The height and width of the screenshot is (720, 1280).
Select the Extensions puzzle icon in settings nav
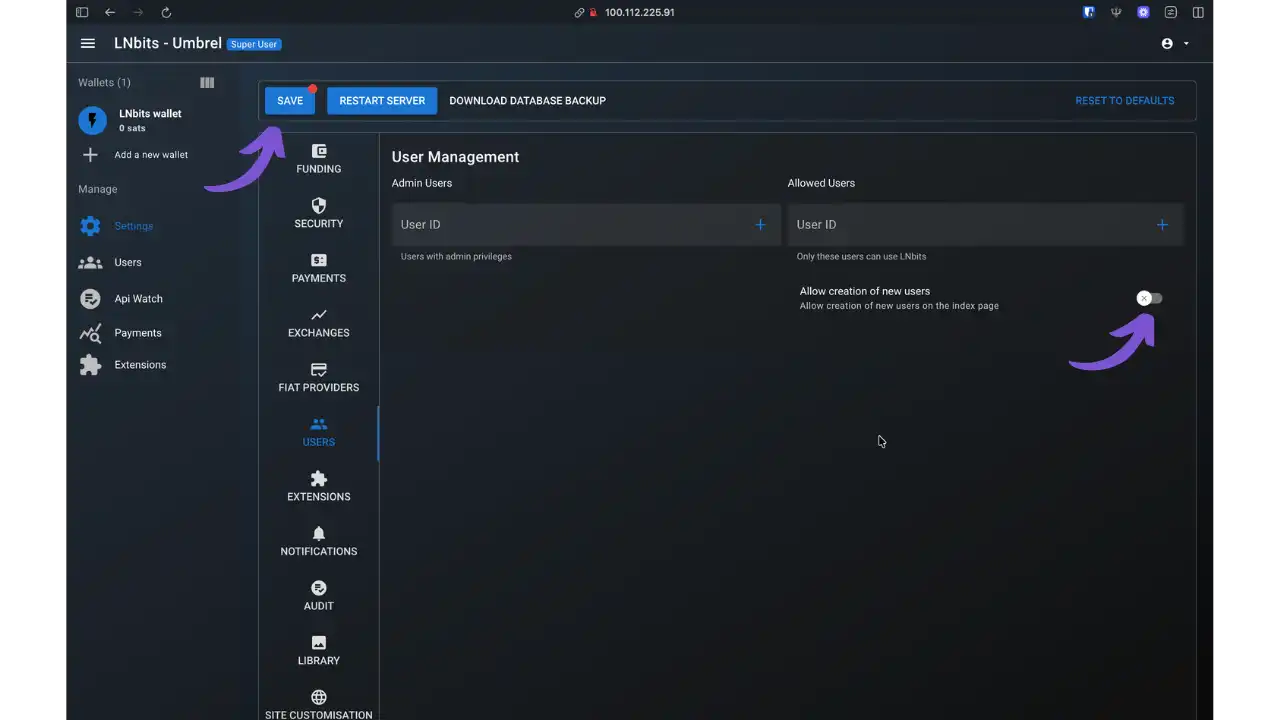[x=318, y=485]
